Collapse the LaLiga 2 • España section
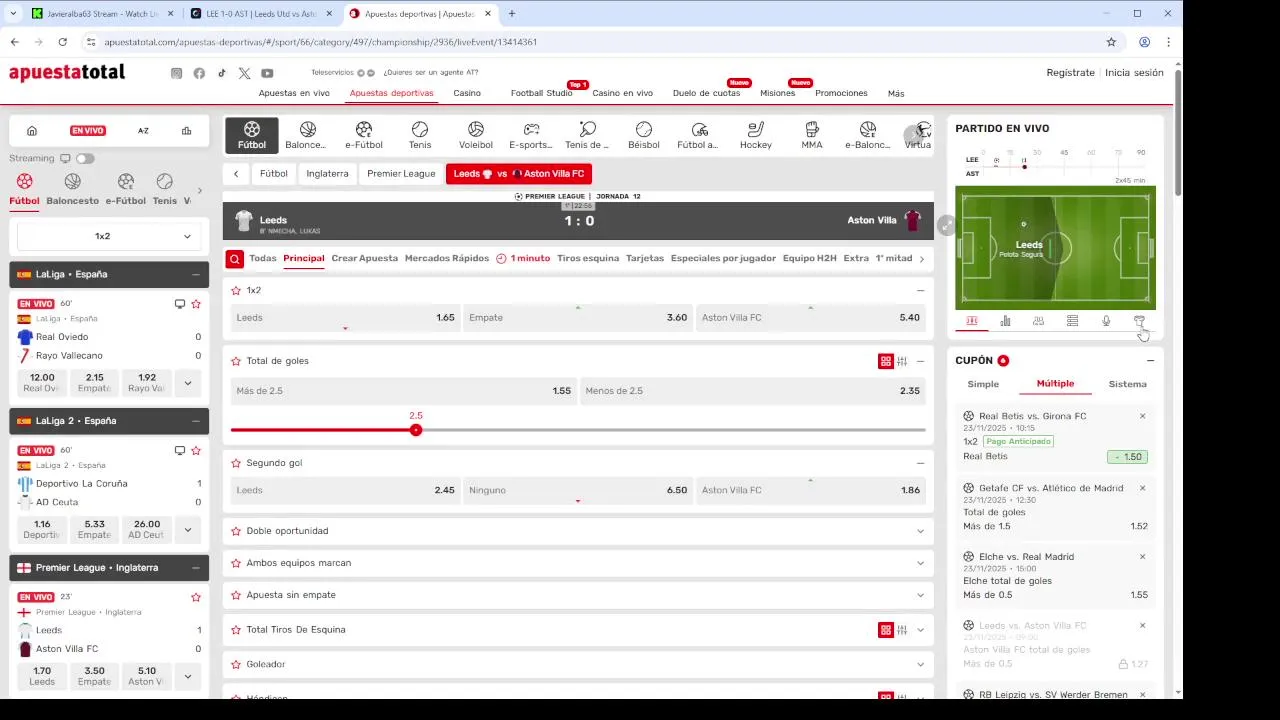 click(x=195, y=421)
